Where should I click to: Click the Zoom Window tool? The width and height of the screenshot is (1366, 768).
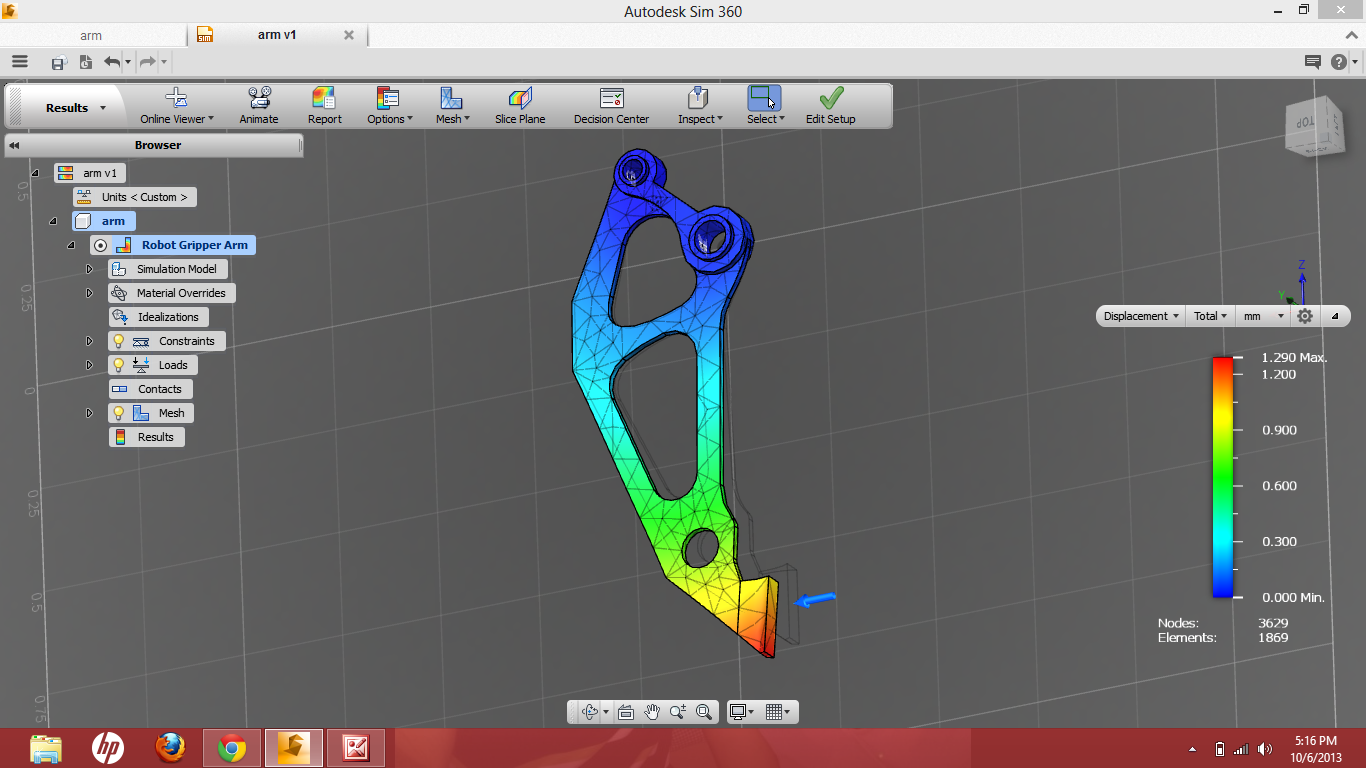click(x=704, y=712)
